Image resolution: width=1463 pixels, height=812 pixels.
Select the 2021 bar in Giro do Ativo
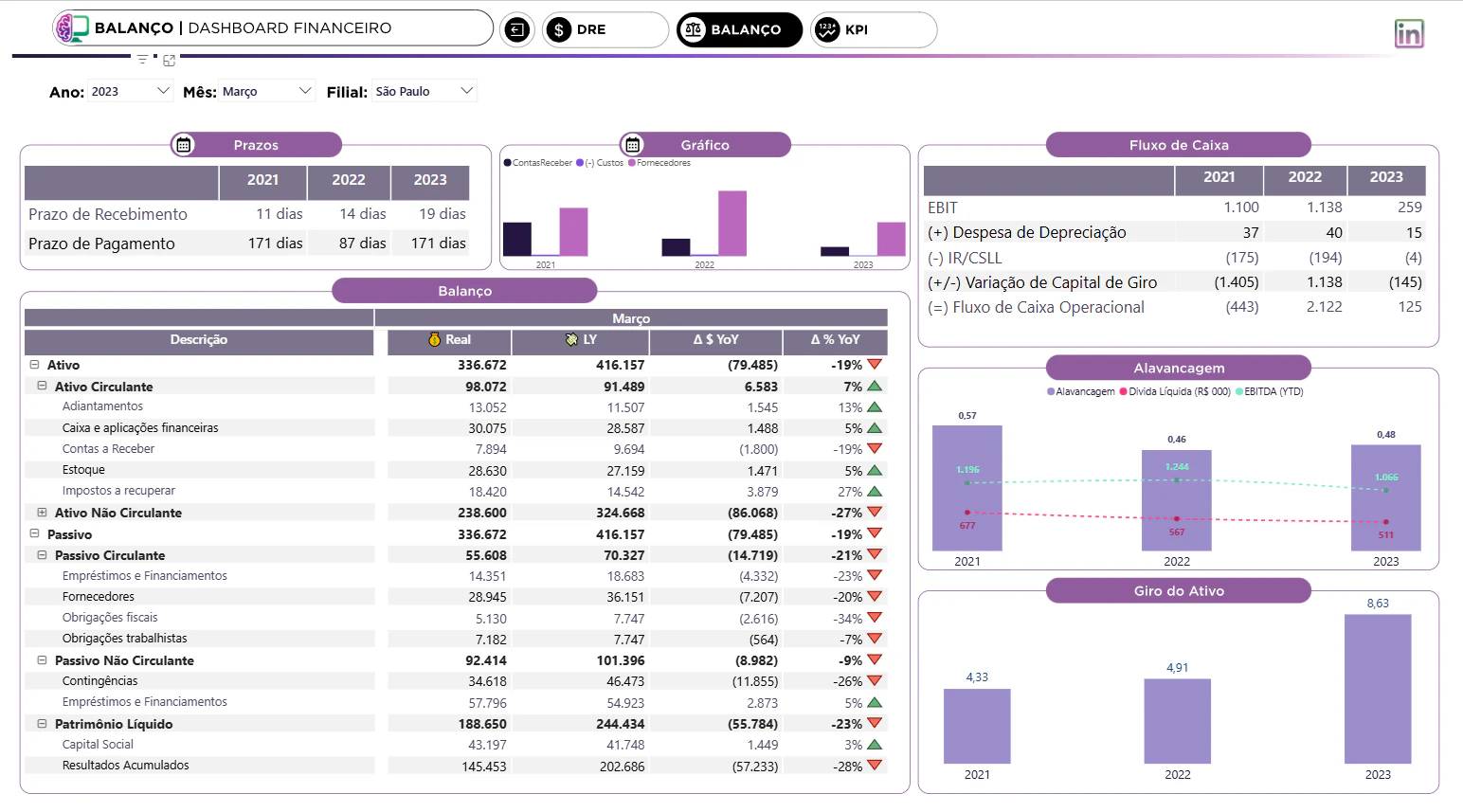coord(977,726)
